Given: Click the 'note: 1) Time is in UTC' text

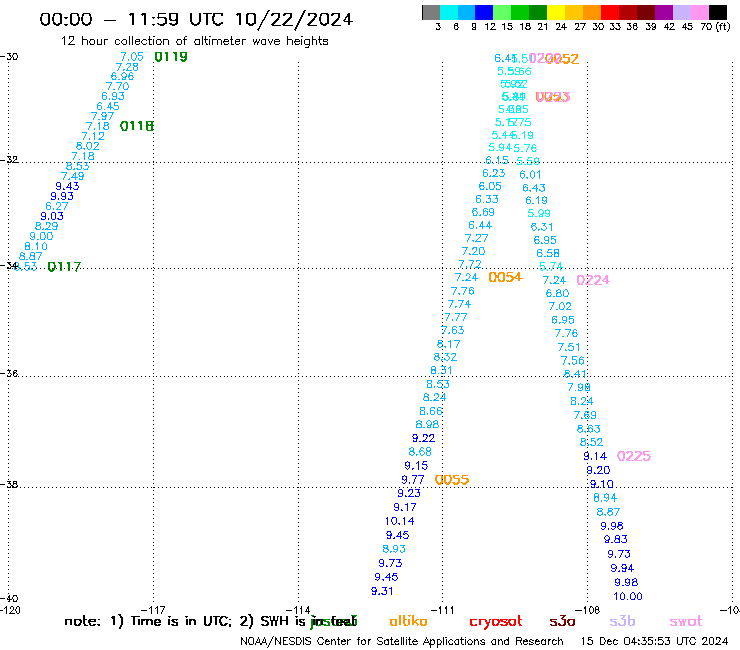Looking at the screenshot, I should pos(148,622).
